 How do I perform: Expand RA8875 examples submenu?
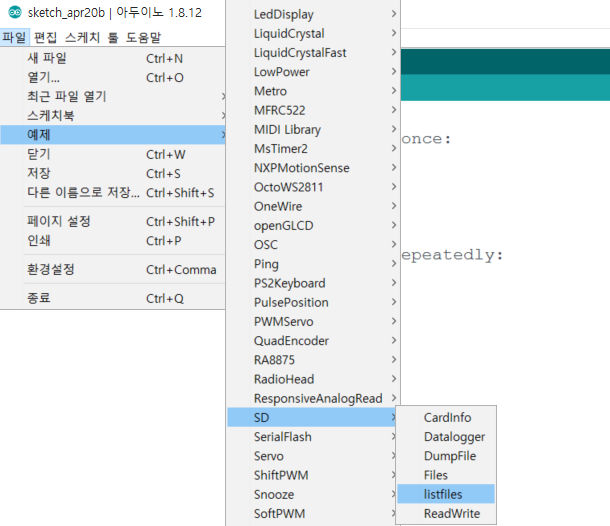click(313, 360)
